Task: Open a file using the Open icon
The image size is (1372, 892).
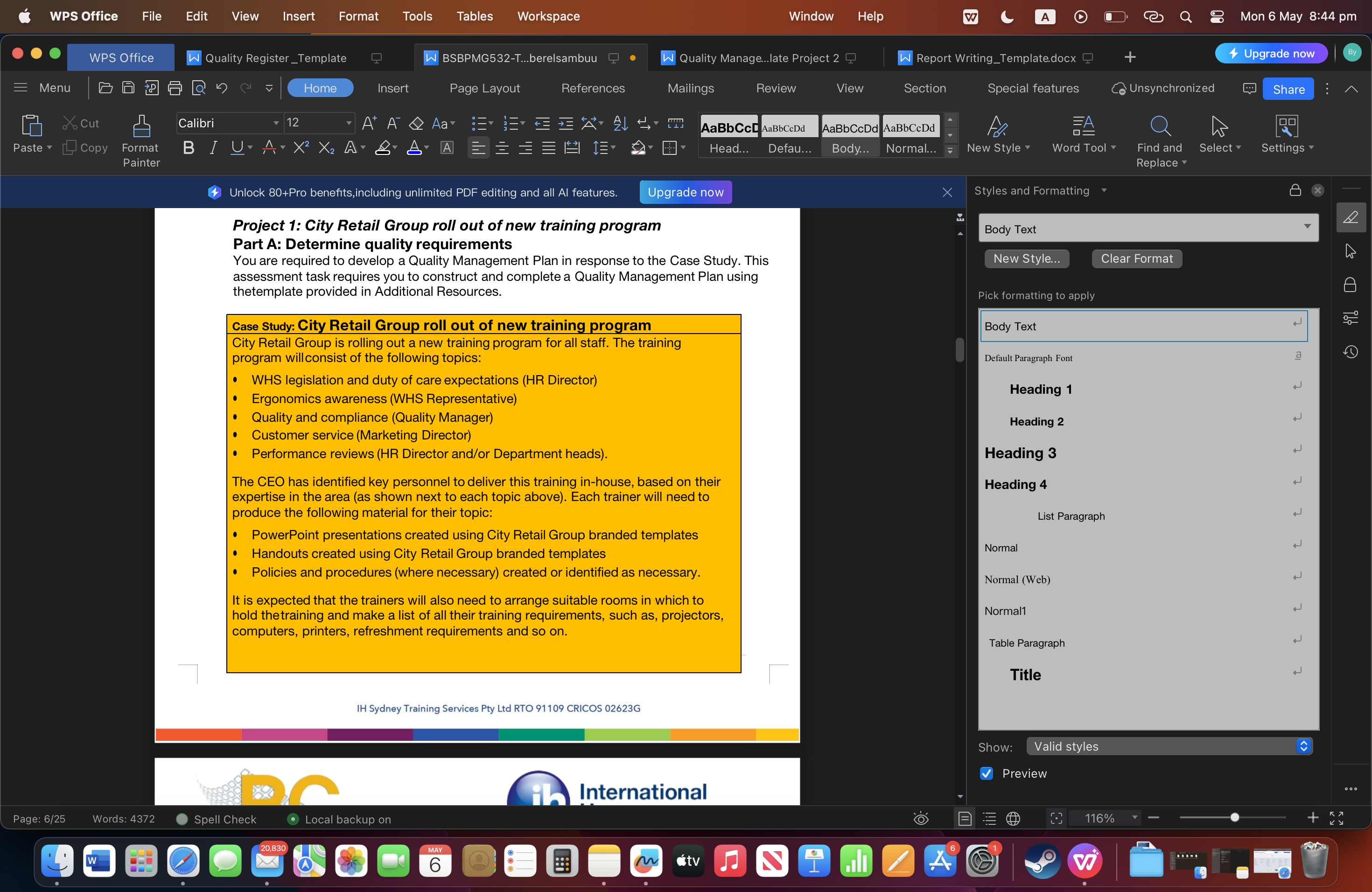Action: pos(105,88)
